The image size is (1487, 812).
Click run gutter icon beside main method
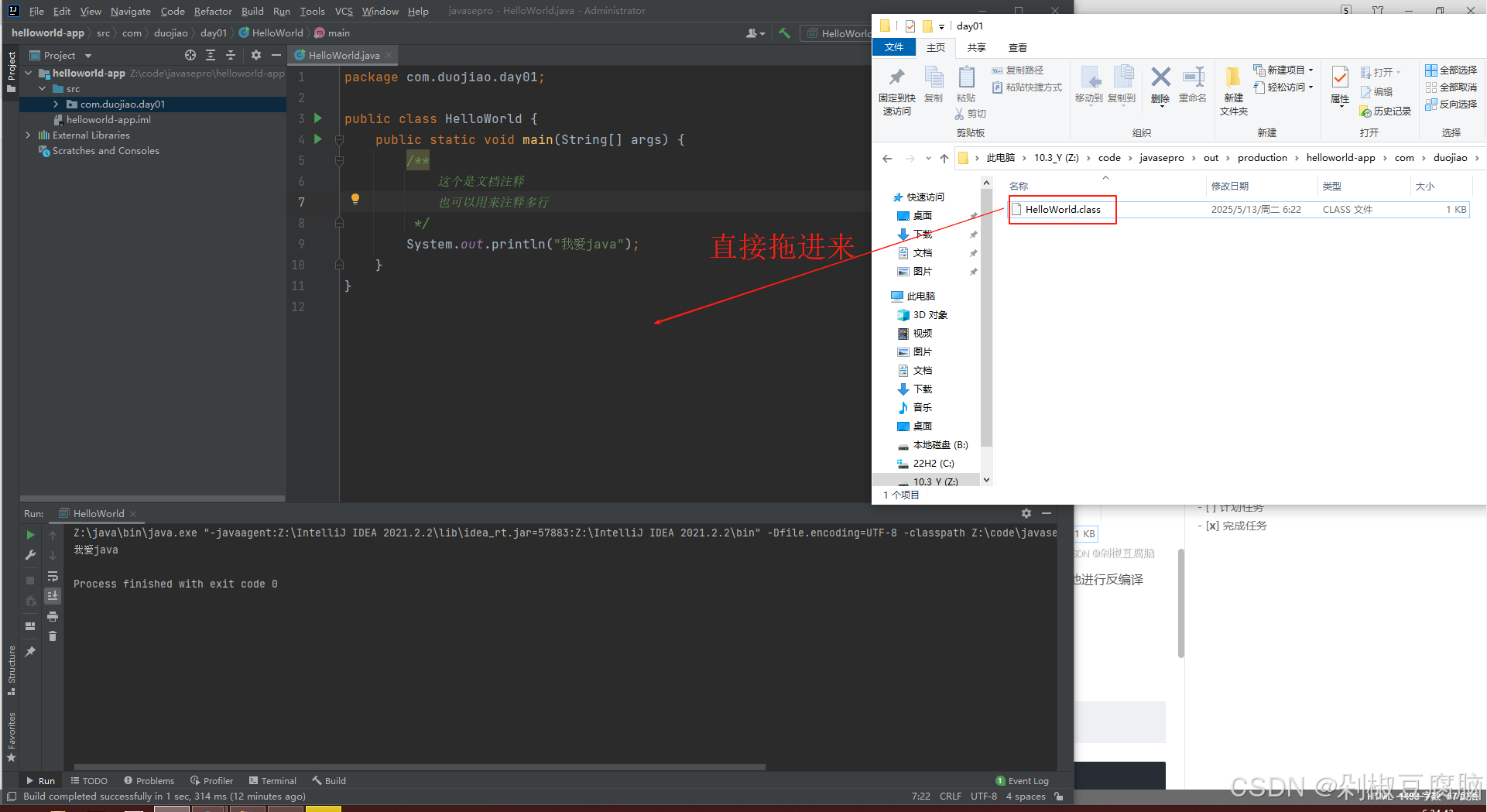click(317, 139)
